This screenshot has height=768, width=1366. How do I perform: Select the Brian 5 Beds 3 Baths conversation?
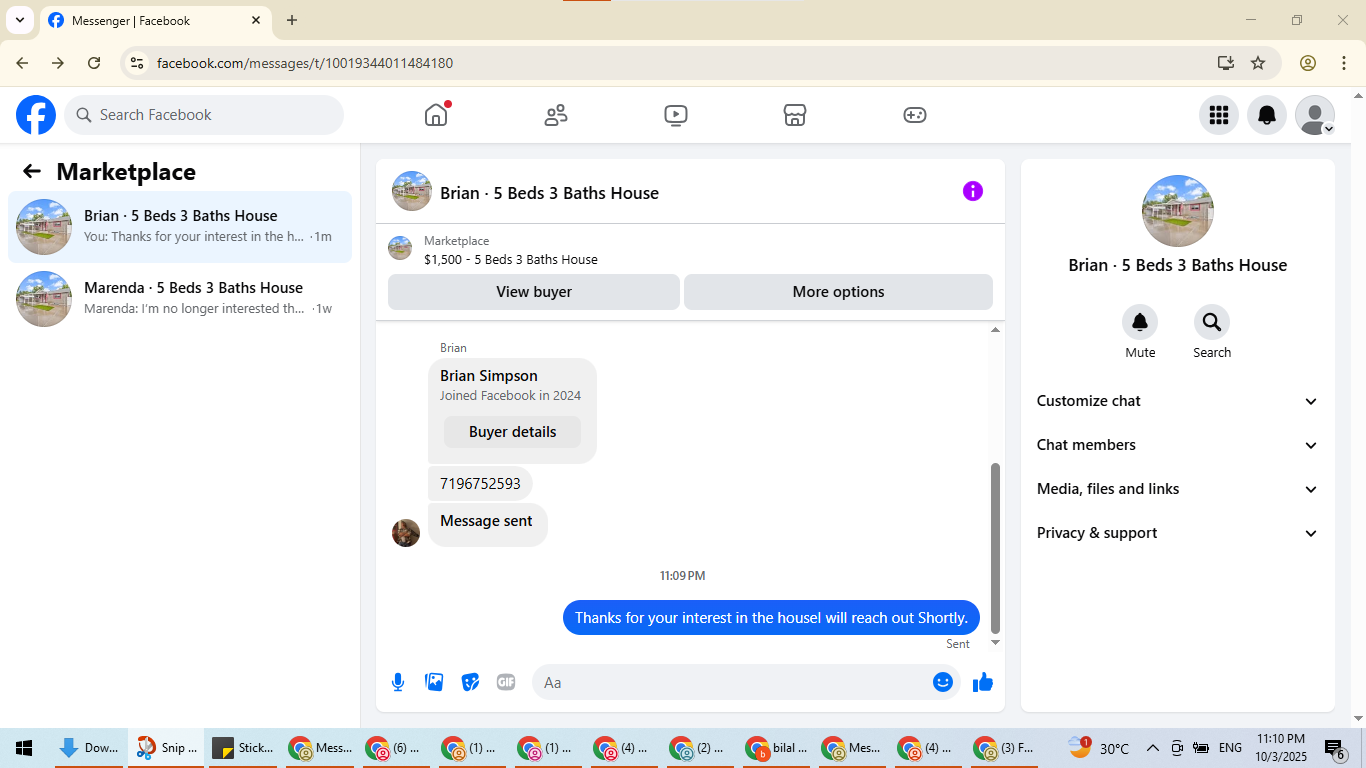point(180,227)
